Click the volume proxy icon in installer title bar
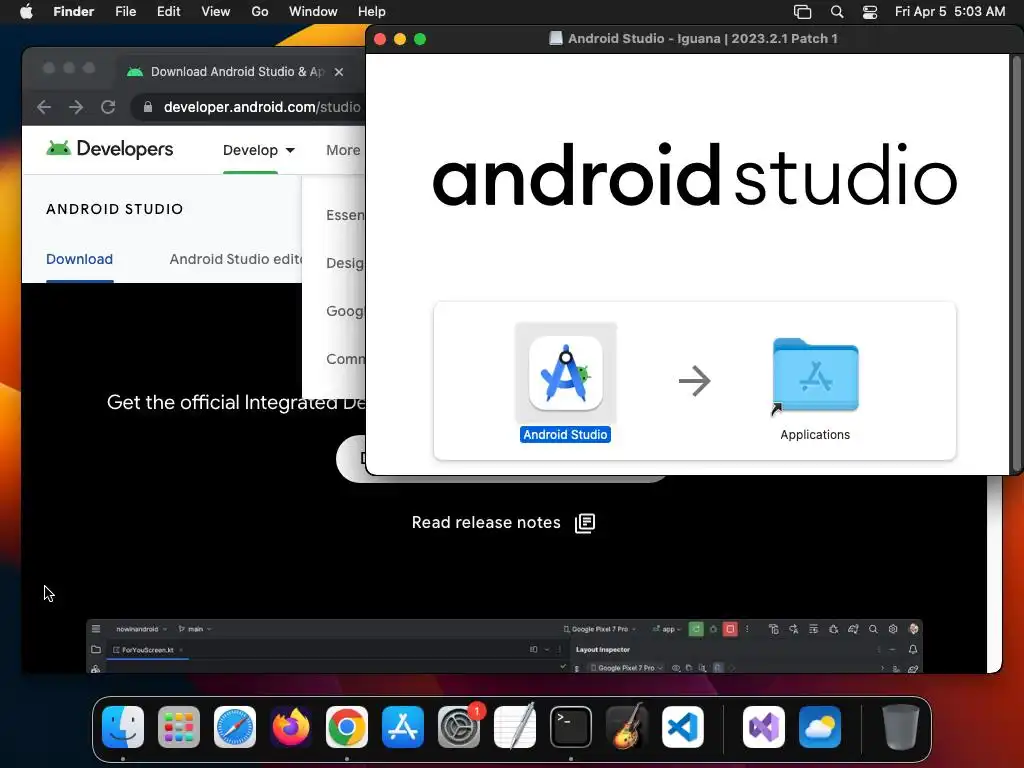Screen dimensions: 1024x768 tap(556, 39)
